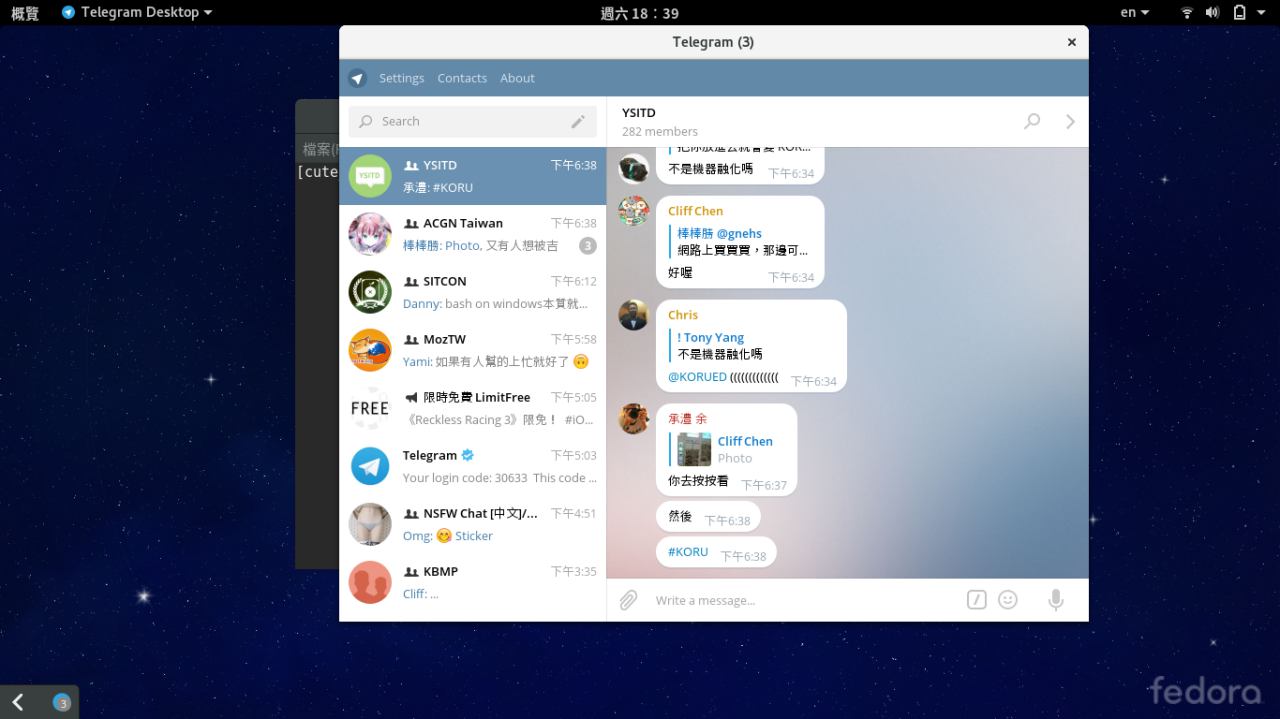The height and width of the screenshot is (719, 1280).
Task: Open the Settings menu item
Action: click(401, 78)
